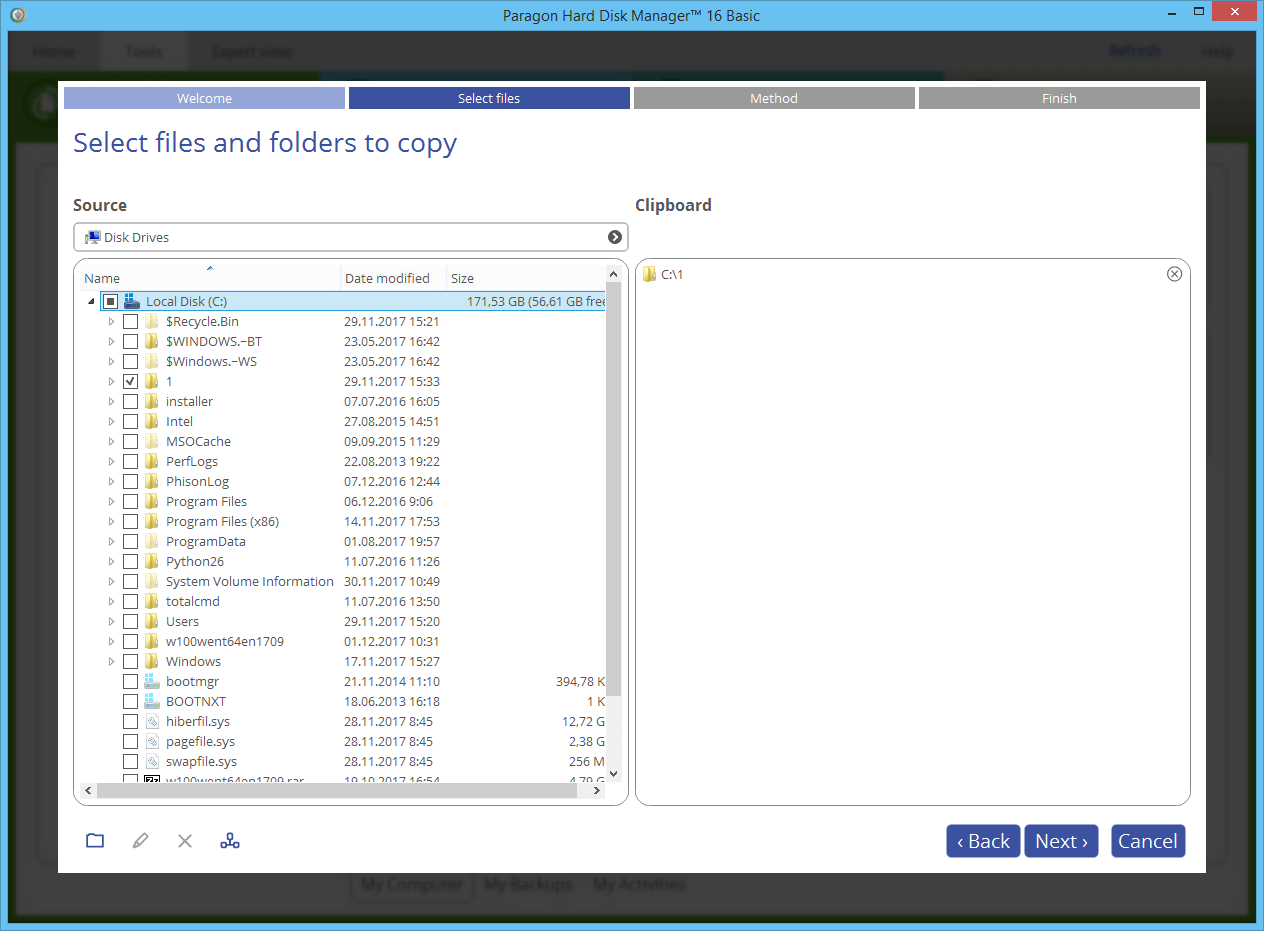Click the Windows folder icon
Image resolution: width=1264 pixels, height=931 pixels.
152,661
